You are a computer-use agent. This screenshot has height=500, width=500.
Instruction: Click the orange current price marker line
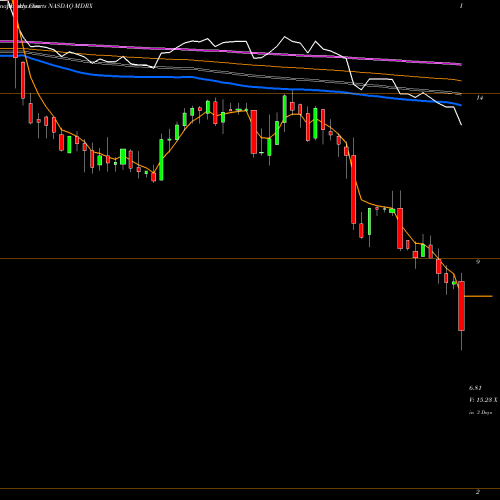(478, 296)
